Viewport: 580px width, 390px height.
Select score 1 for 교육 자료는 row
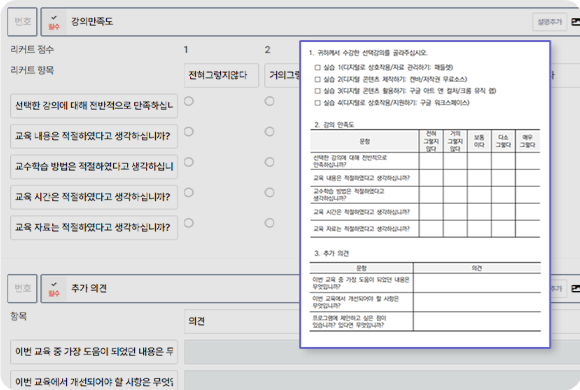tap(189, 223)
